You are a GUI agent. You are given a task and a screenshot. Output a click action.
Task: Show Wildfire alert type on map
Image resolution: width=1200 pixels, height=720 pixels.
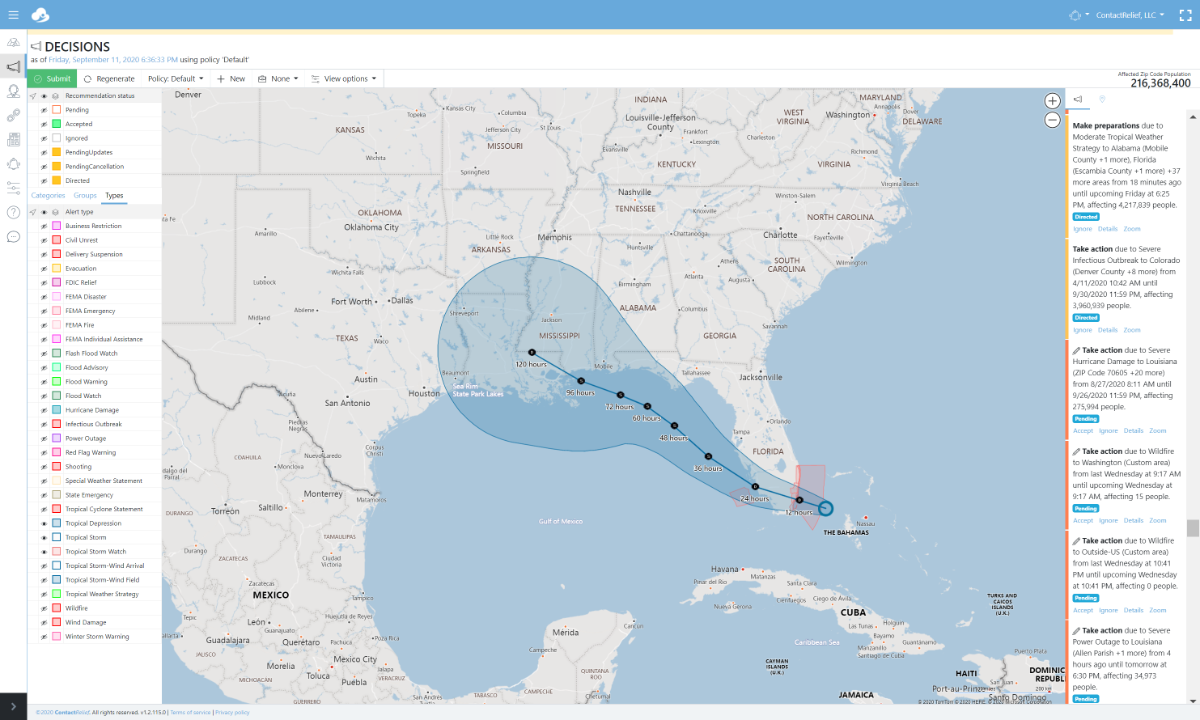click(43, 608)
